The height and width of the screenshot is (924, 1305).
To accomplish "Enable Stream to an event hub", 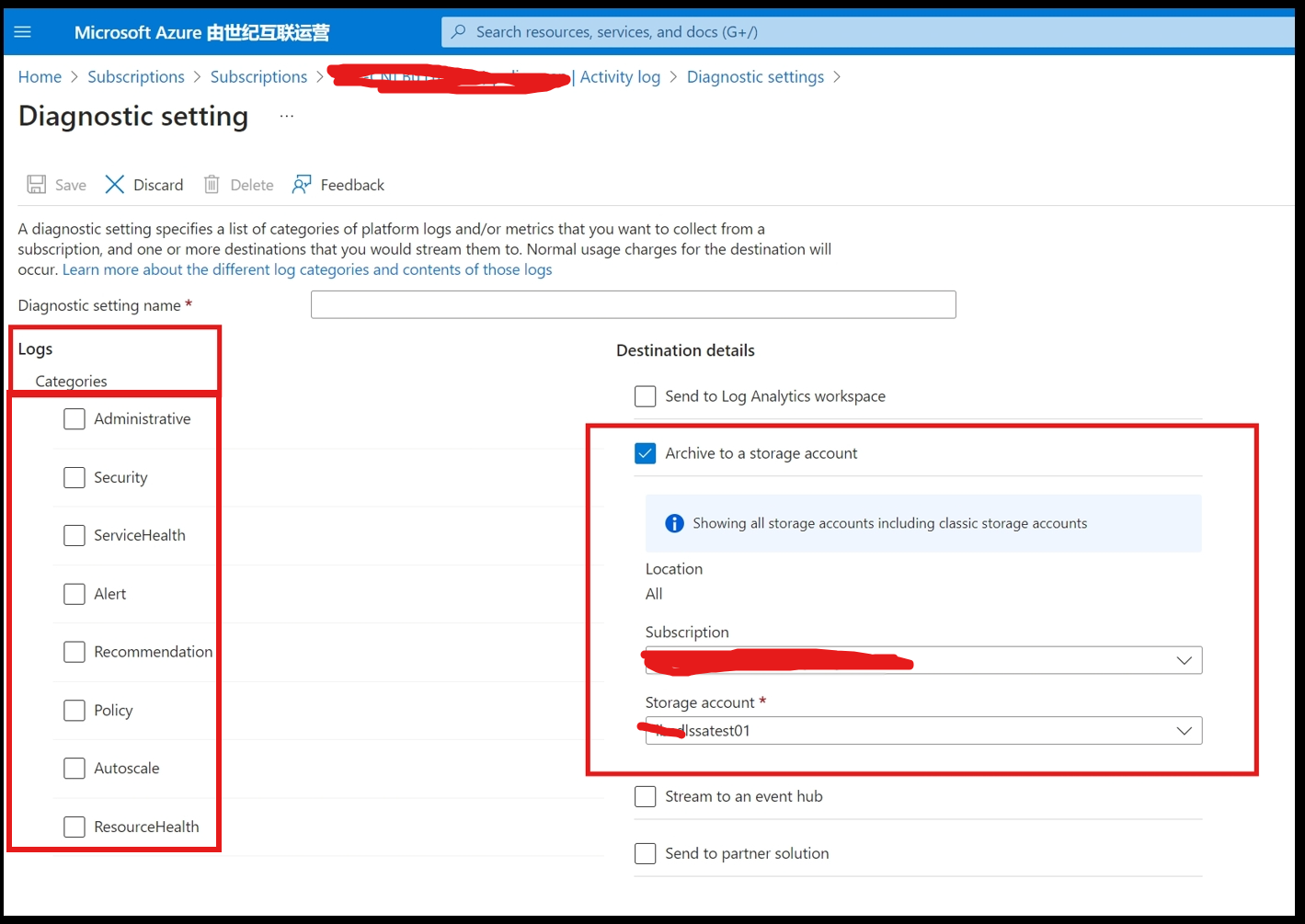I will click(x=645, y=796).
